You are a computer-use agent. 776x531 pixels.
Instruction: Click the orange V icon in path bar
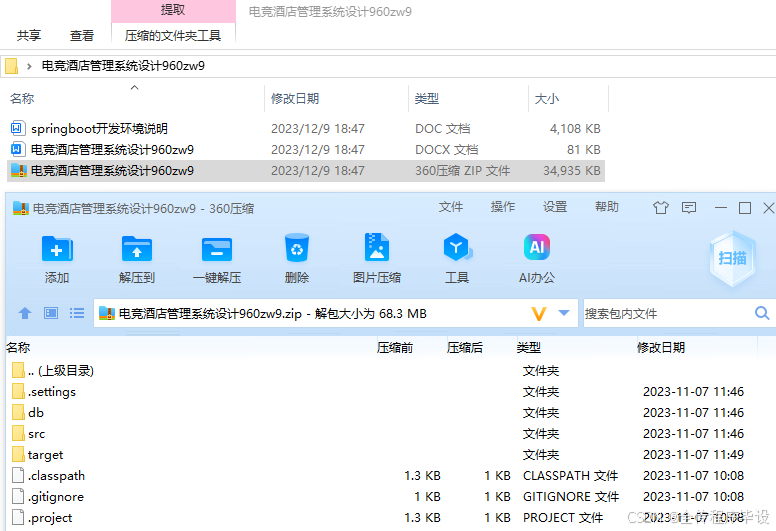tap(538, 314)
